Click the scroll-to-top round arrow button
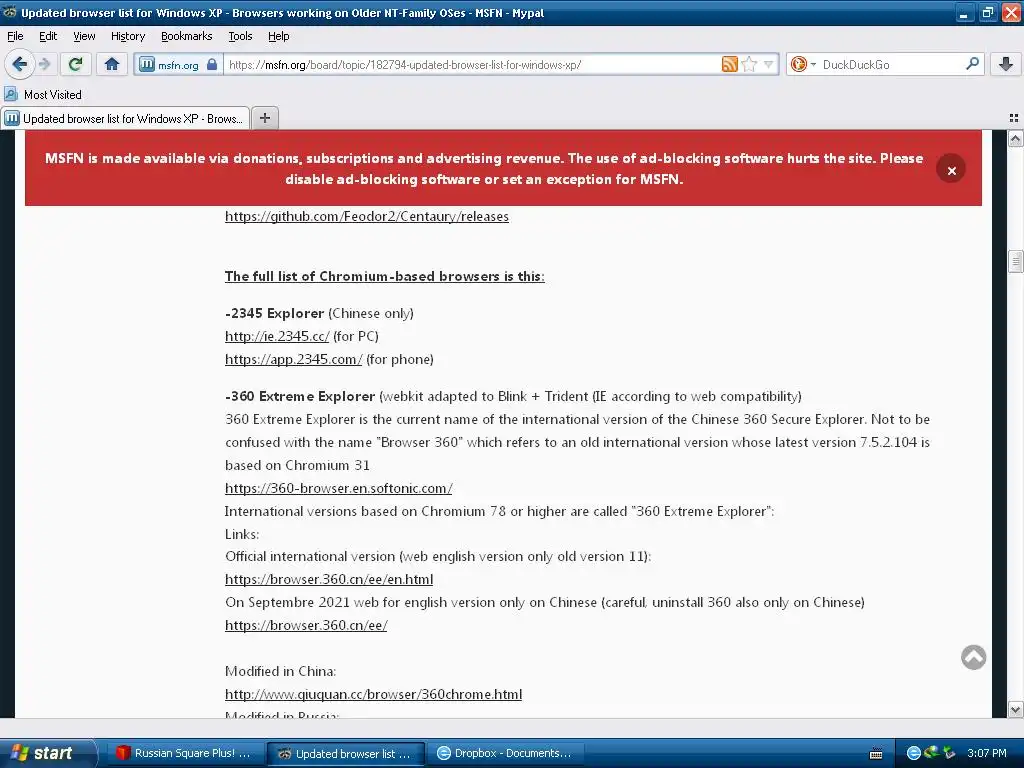This screenshot has width=1024, height=768. pos(973,657)
